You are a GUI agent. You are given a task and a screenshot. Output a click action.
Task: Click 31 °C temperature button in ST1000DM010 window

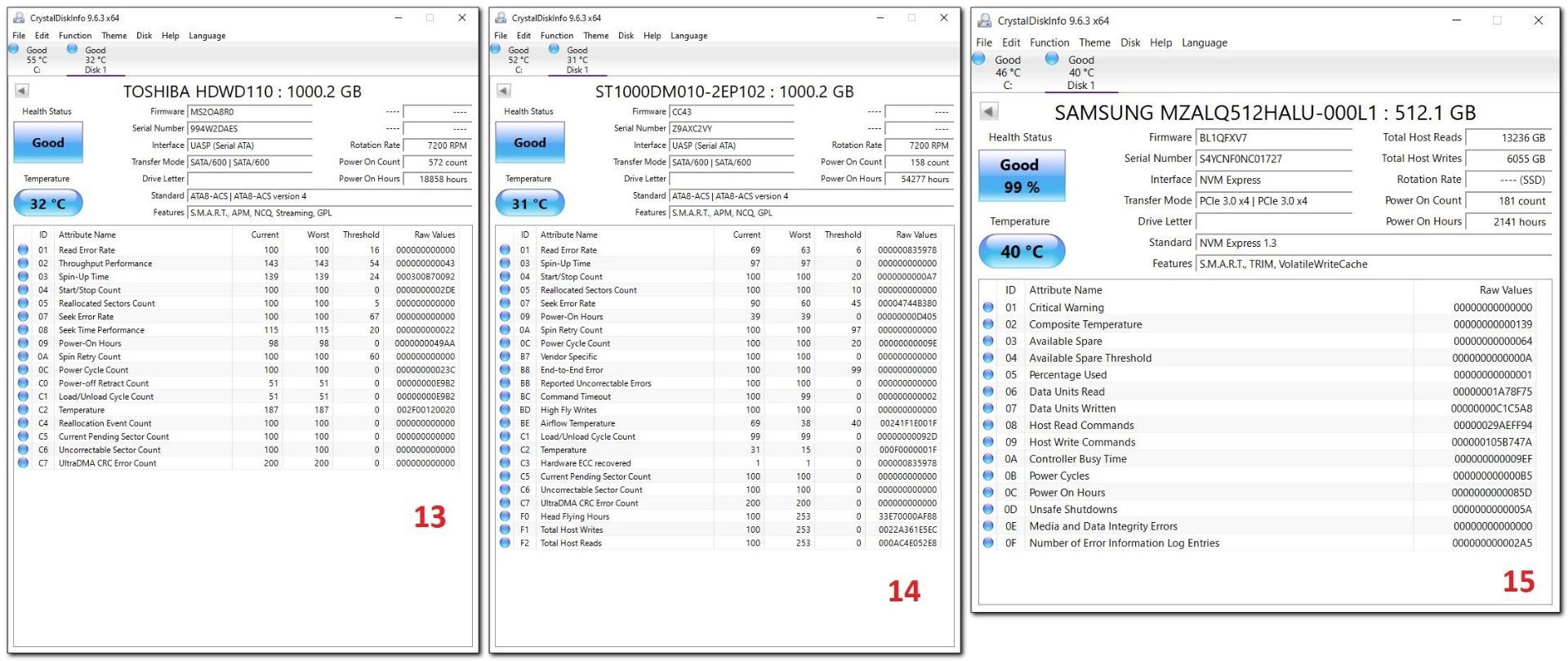click(x=530, y=203)
